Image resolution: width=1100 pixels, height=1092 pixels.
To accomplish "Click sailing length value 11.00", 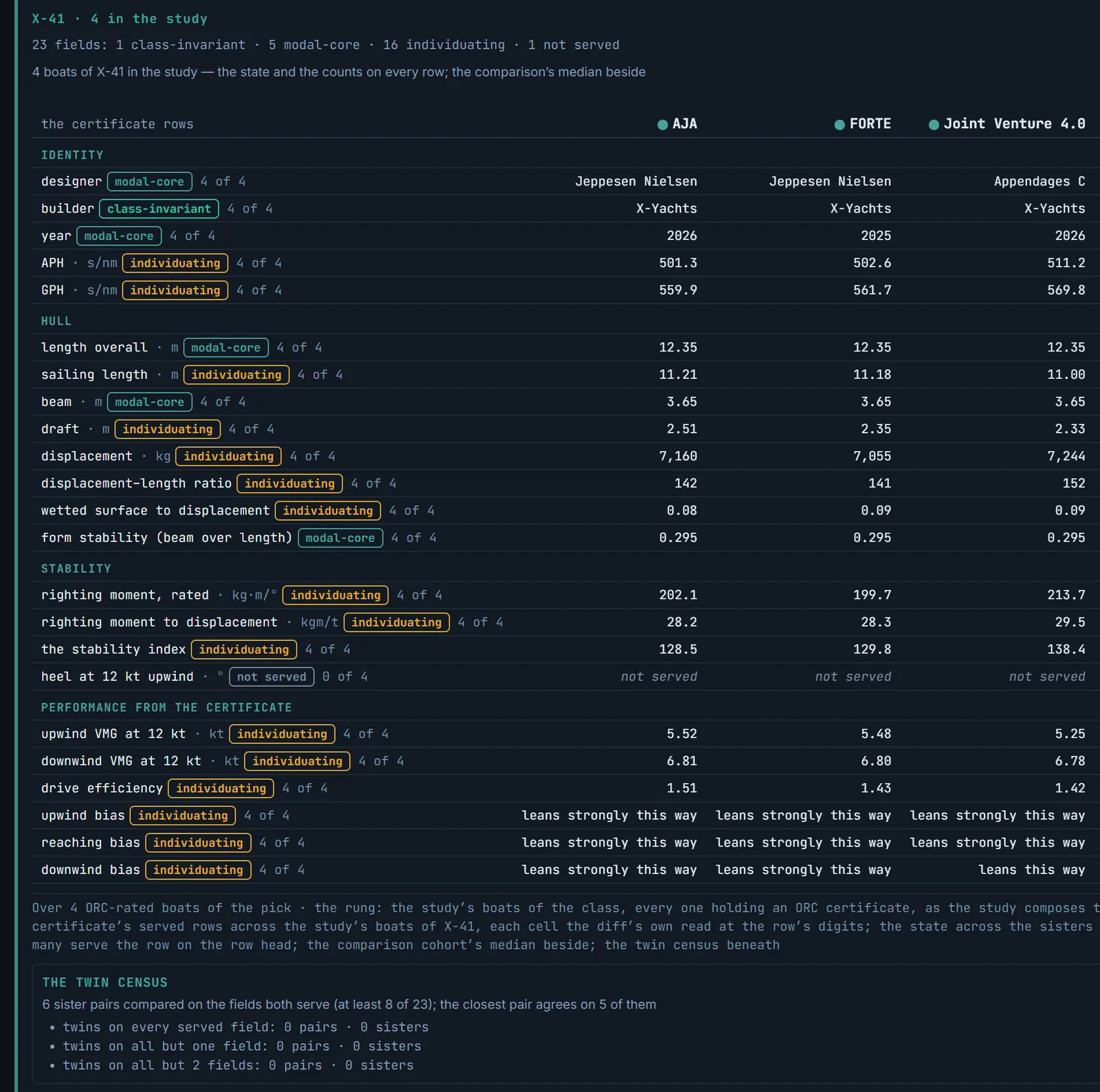I will [x=1066, y=375].
